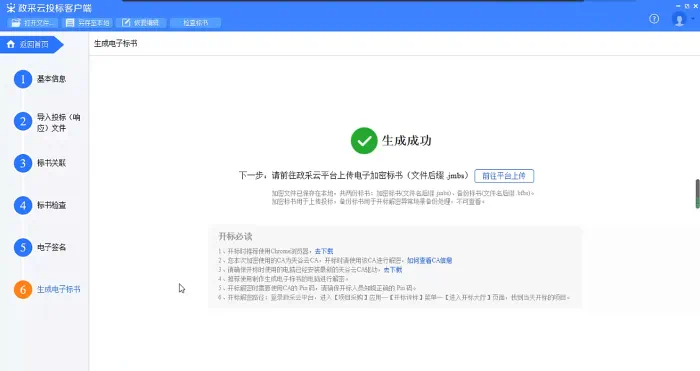Click the 恢复编辑 restore editing button
Image resolution: width=700 pixels, height=371 pixels.
[141, 23]
